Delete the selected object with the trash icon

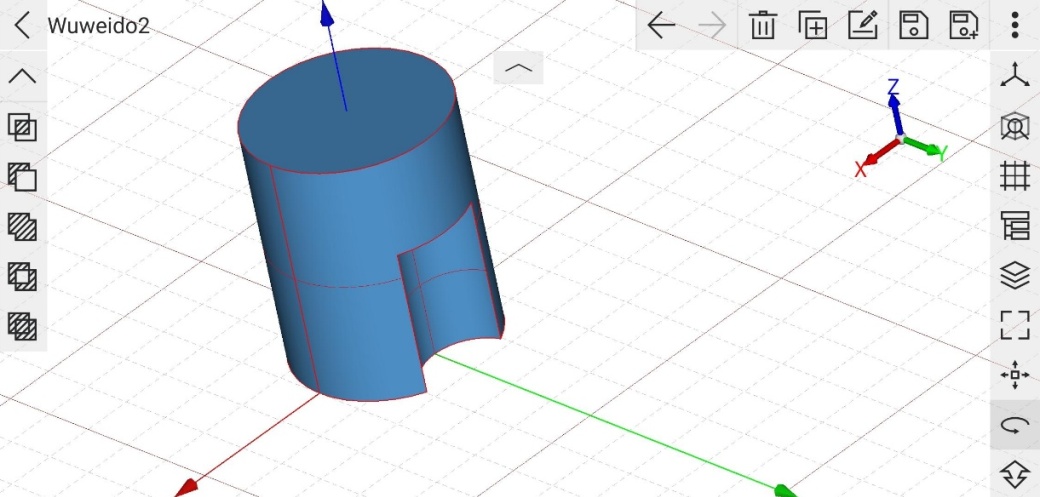coord(763,25)
